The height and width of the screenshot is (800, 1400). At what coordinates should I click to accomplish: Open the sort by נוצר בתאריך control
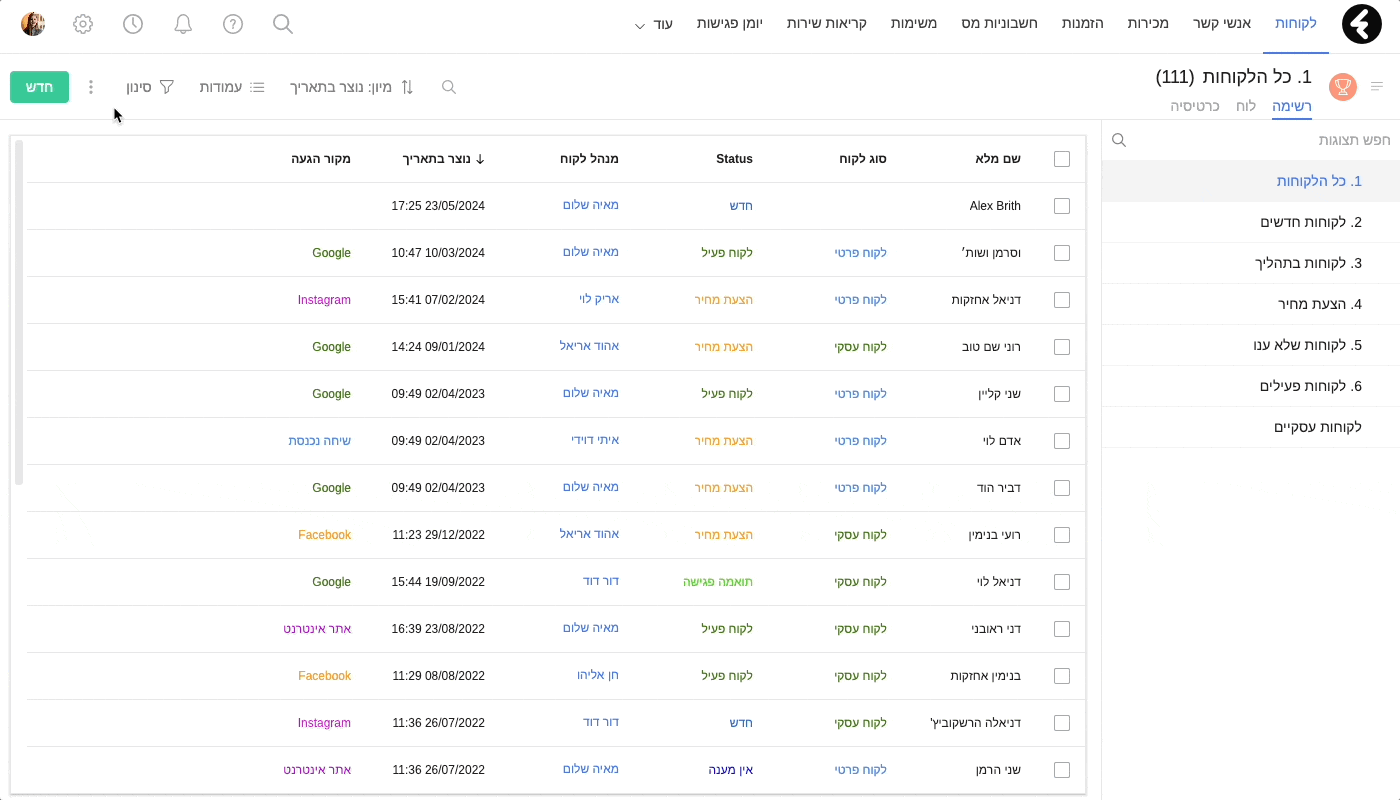click(x=352, y=87)
